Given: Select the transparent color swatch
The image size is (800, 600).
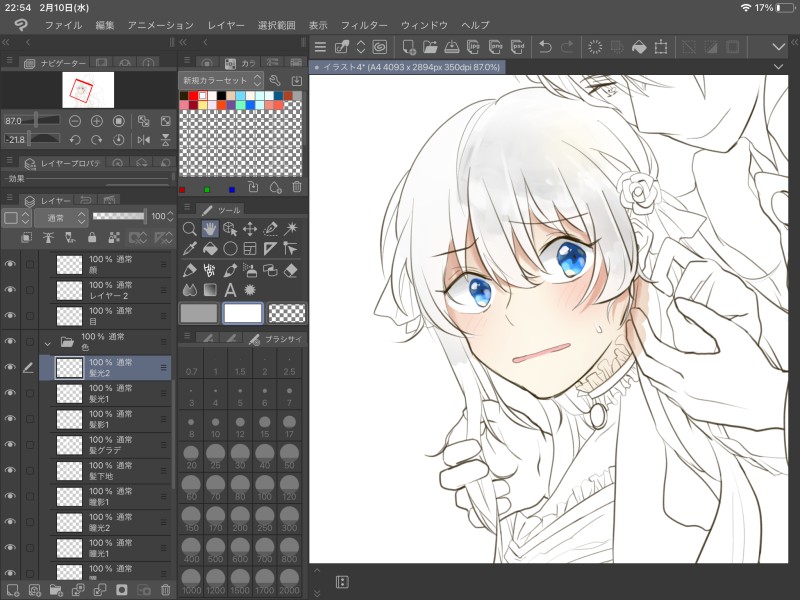Looking at the screenshot, I should (287, 313).
